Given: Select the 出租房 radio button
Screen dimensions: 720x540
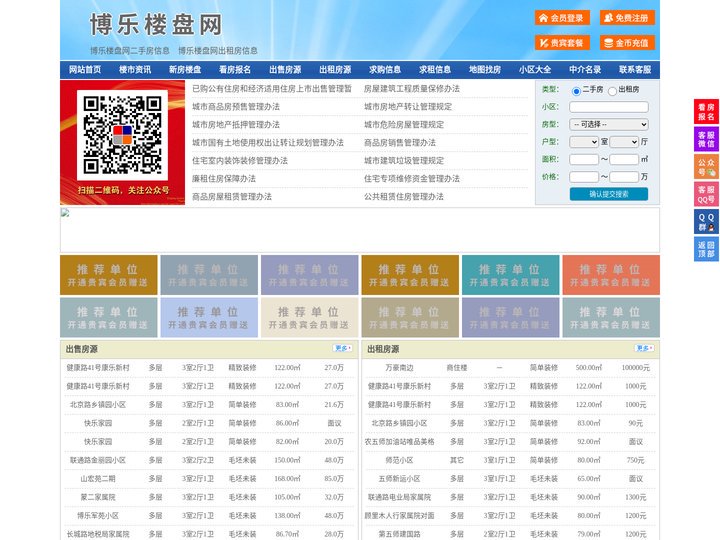Looking at the screenshot, I should 612,91.
